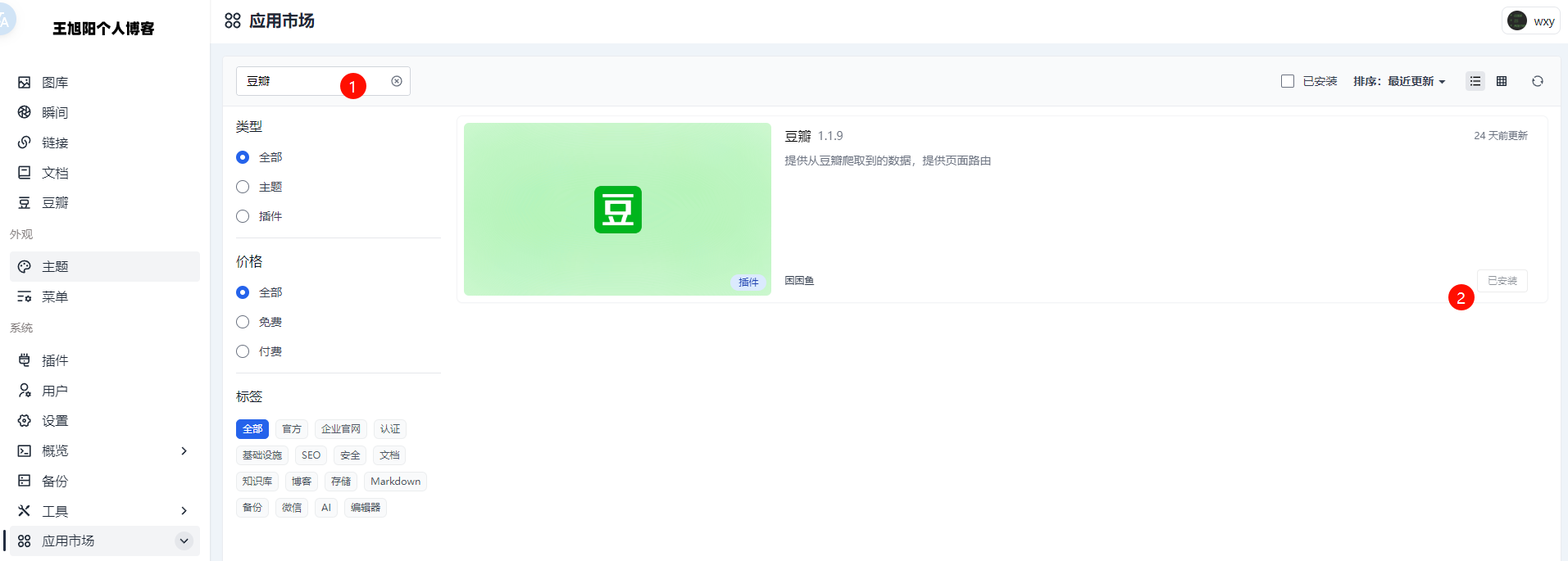Expand the 概览 sidebar submenu
This screenshot has height=561, width=1568.
click(x=184, y=451)
